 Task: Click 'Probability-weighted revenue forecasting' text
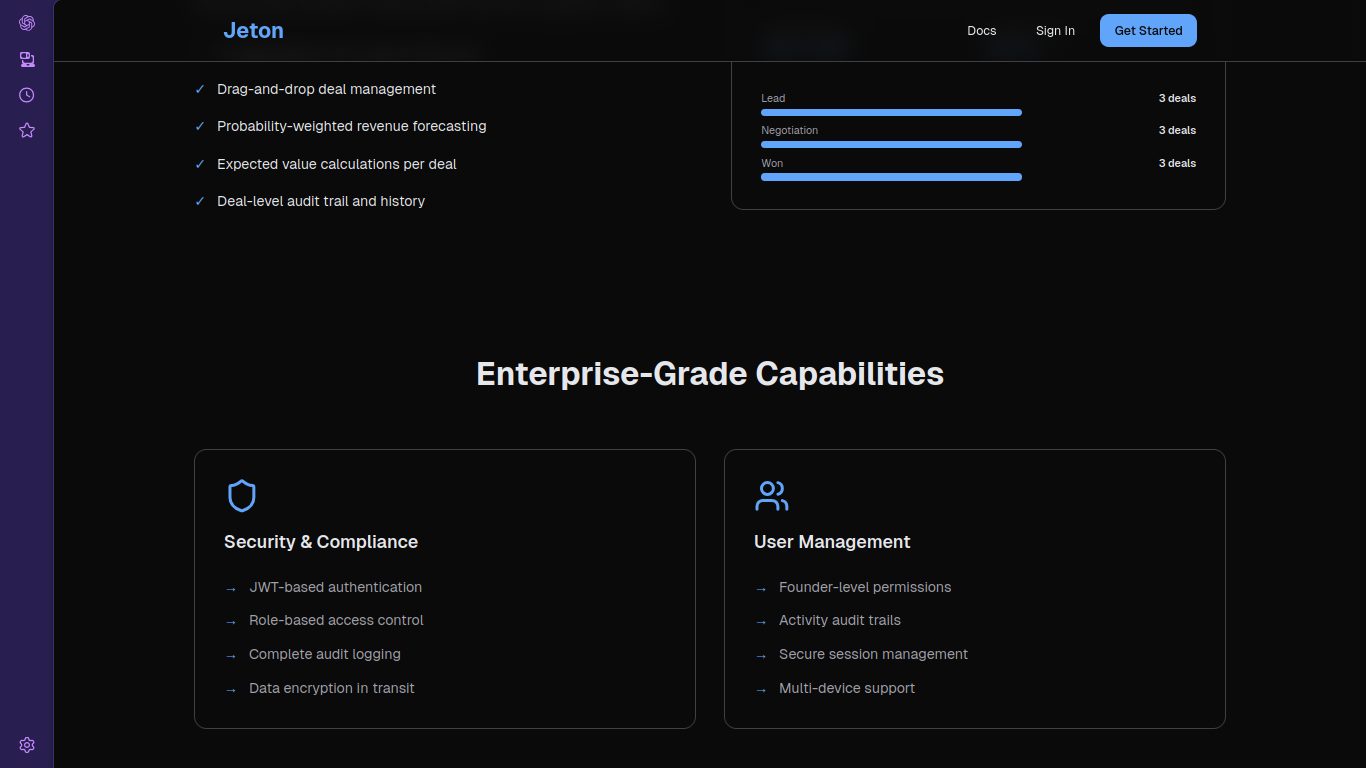click(x=352, y=126)
